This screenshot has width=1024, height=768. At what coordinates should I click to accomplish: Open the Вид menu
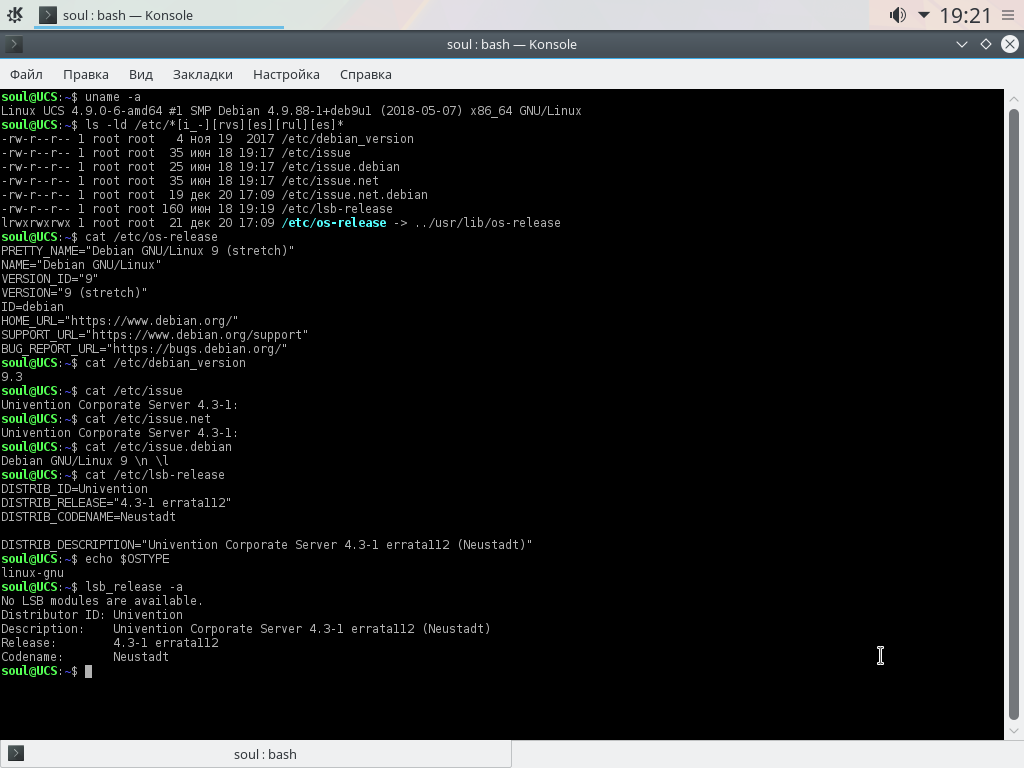140,74
